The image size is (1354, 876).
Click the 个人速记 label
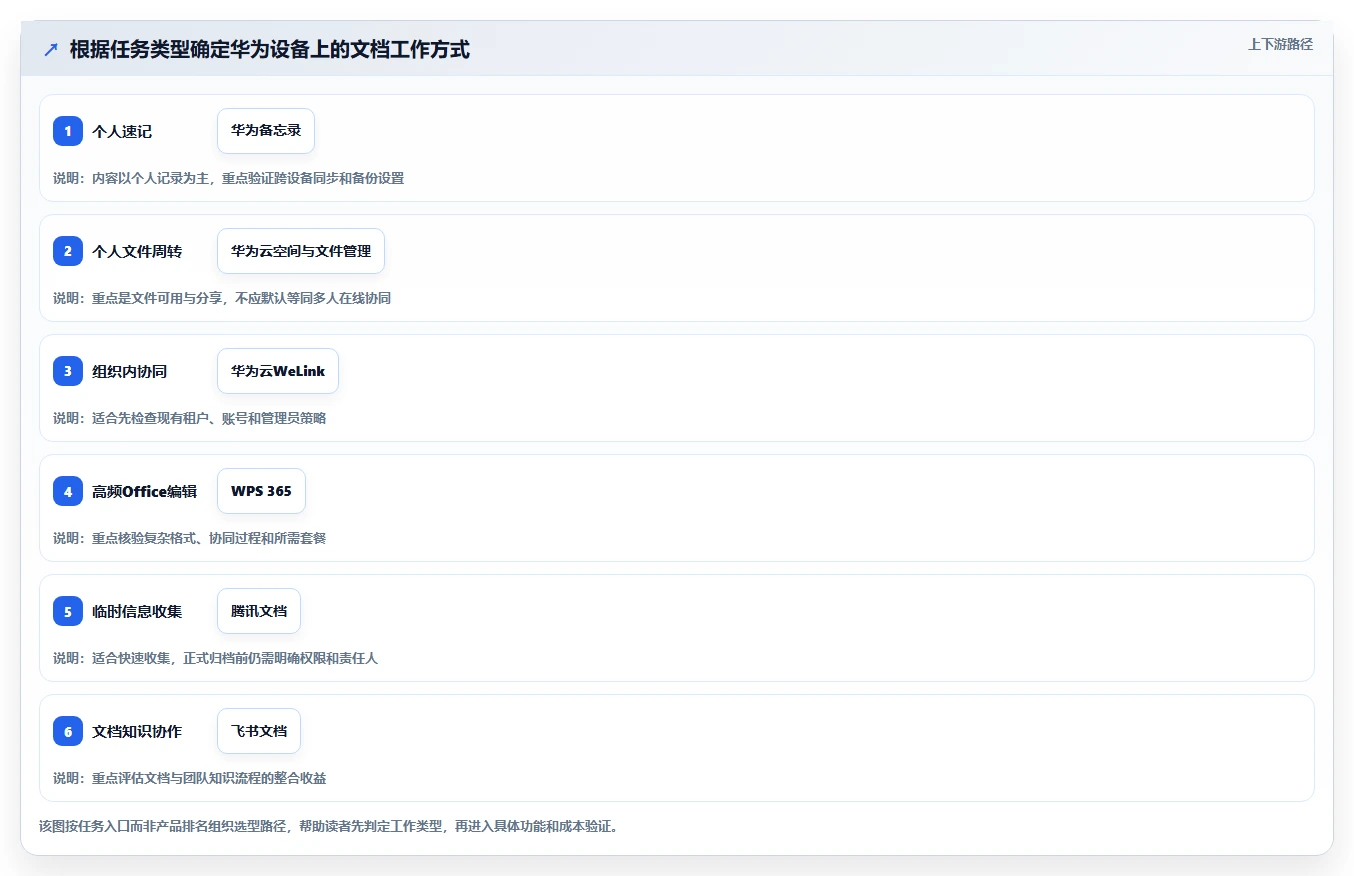(x=122, y=131)
